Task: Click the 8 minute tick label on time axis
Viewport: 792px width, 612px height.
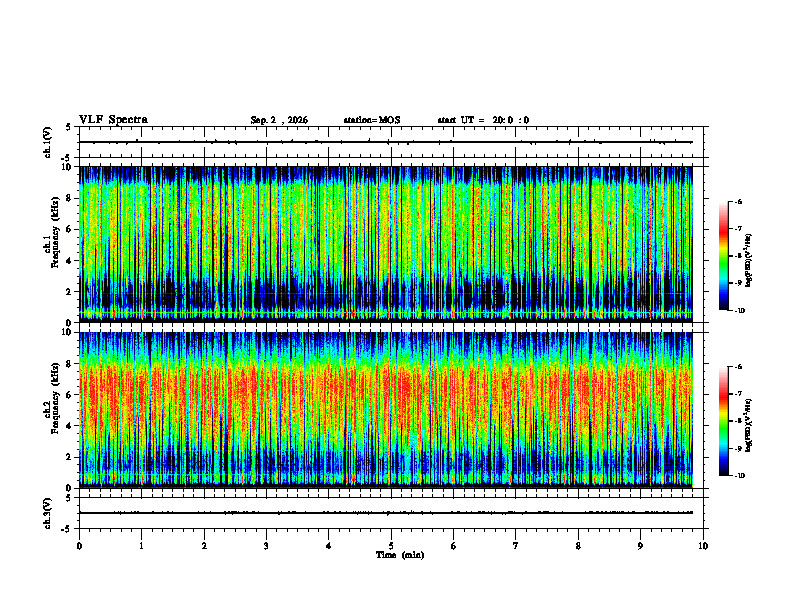Action: click(578, 546)
